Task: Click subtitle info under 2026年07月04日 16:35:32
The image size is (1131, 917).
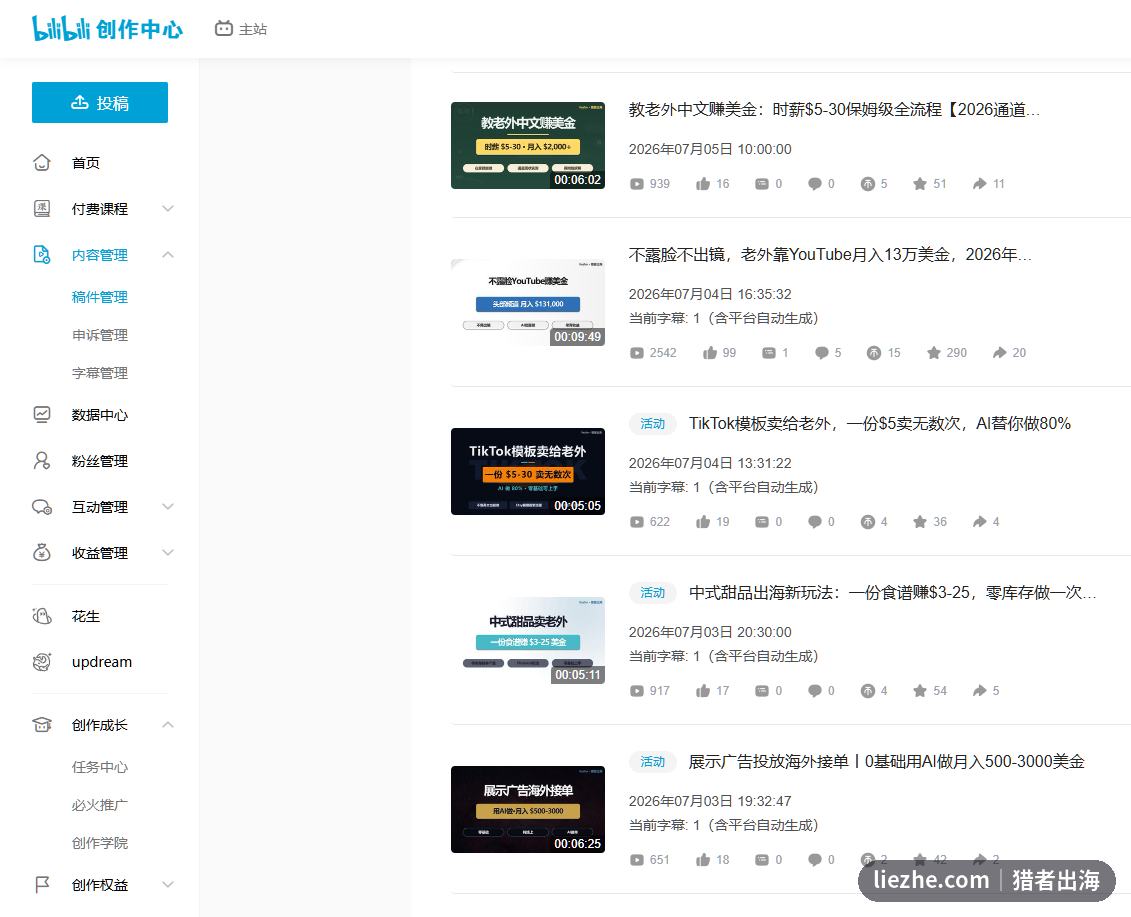Action: click(x=723, y=318)
